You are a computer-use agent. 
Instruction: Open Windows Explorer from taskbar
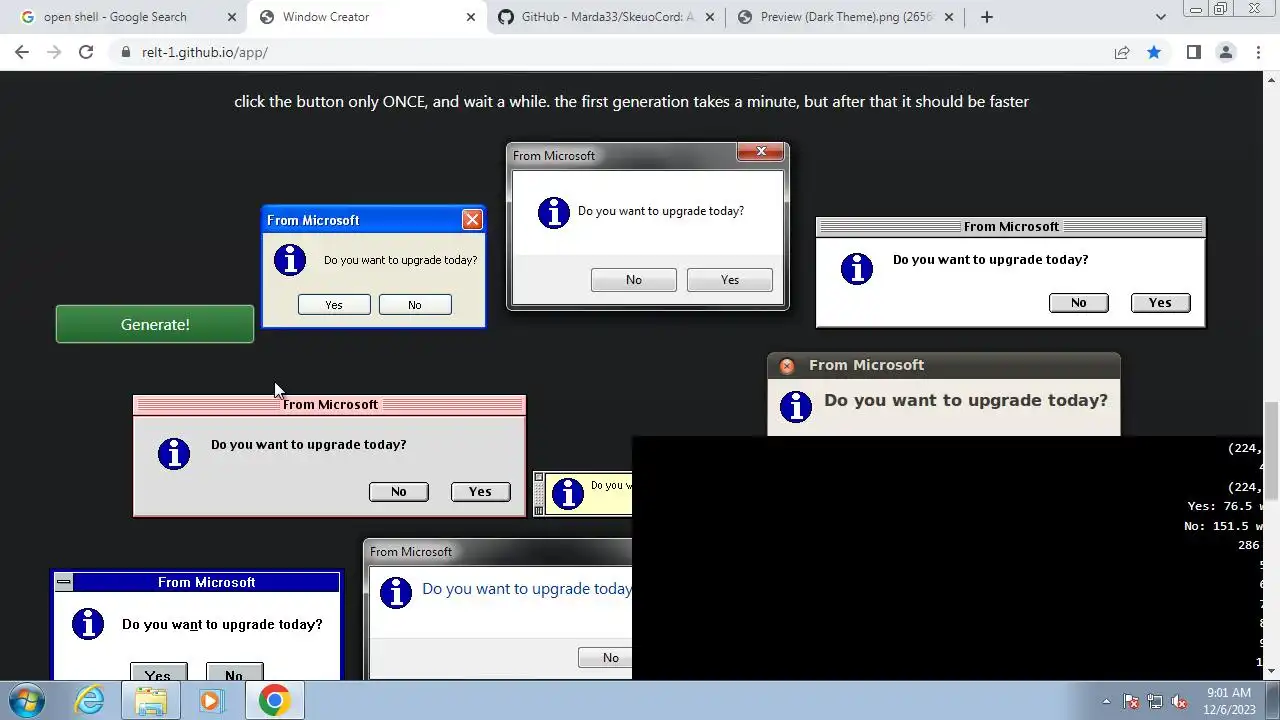(x=151, y=700)
